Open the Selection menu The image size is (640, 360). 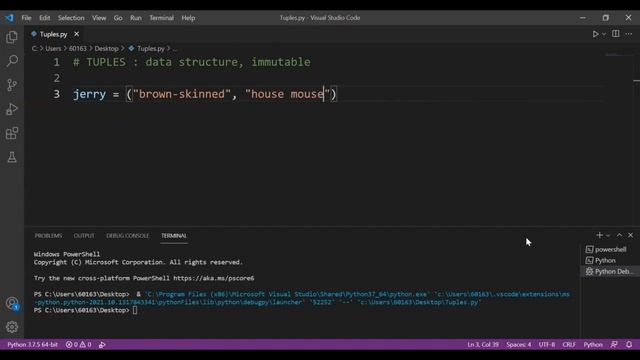[71, 18]
